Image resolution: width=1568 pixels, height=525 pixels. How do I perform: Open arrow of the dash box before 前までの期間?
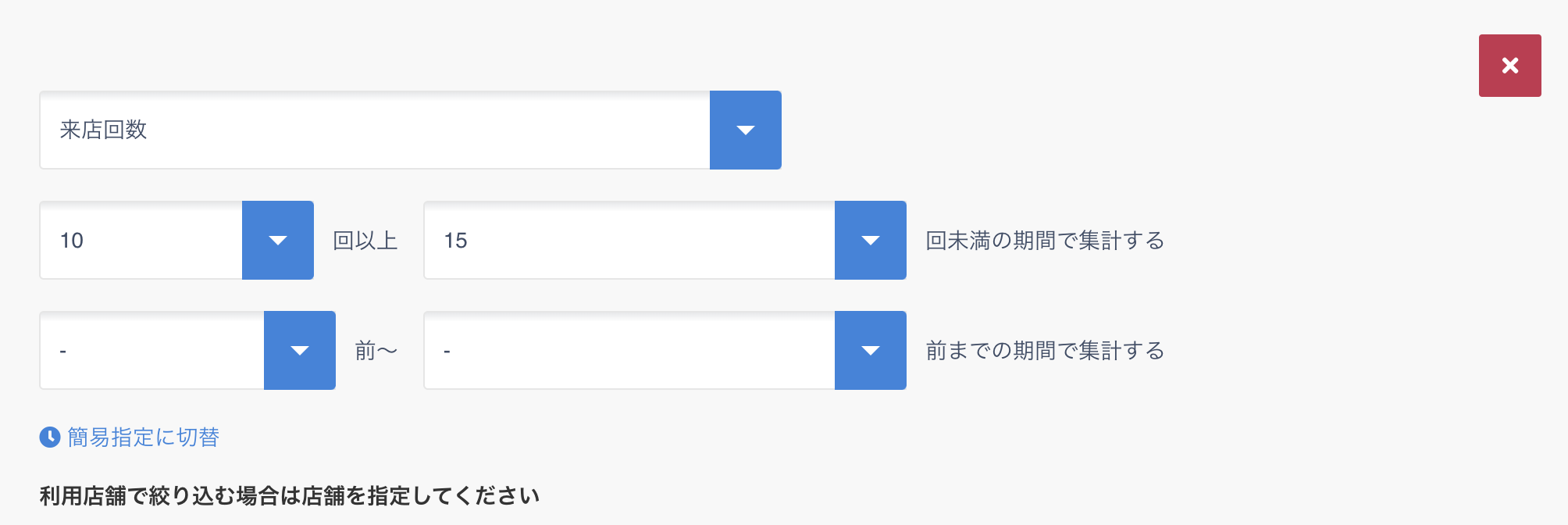[871, 350]
